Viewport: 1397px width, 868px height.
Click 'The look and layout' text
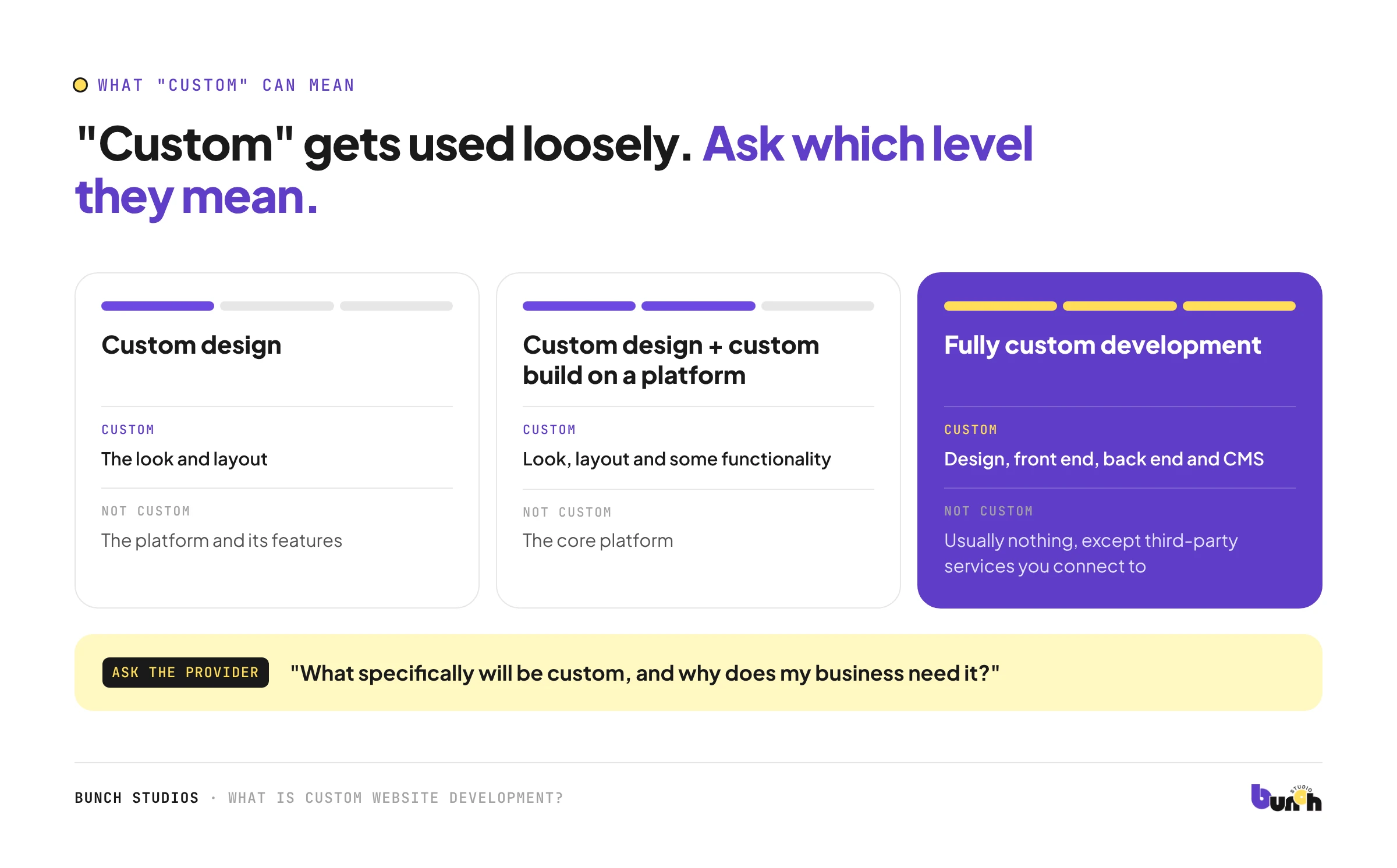tap(184, 459)
